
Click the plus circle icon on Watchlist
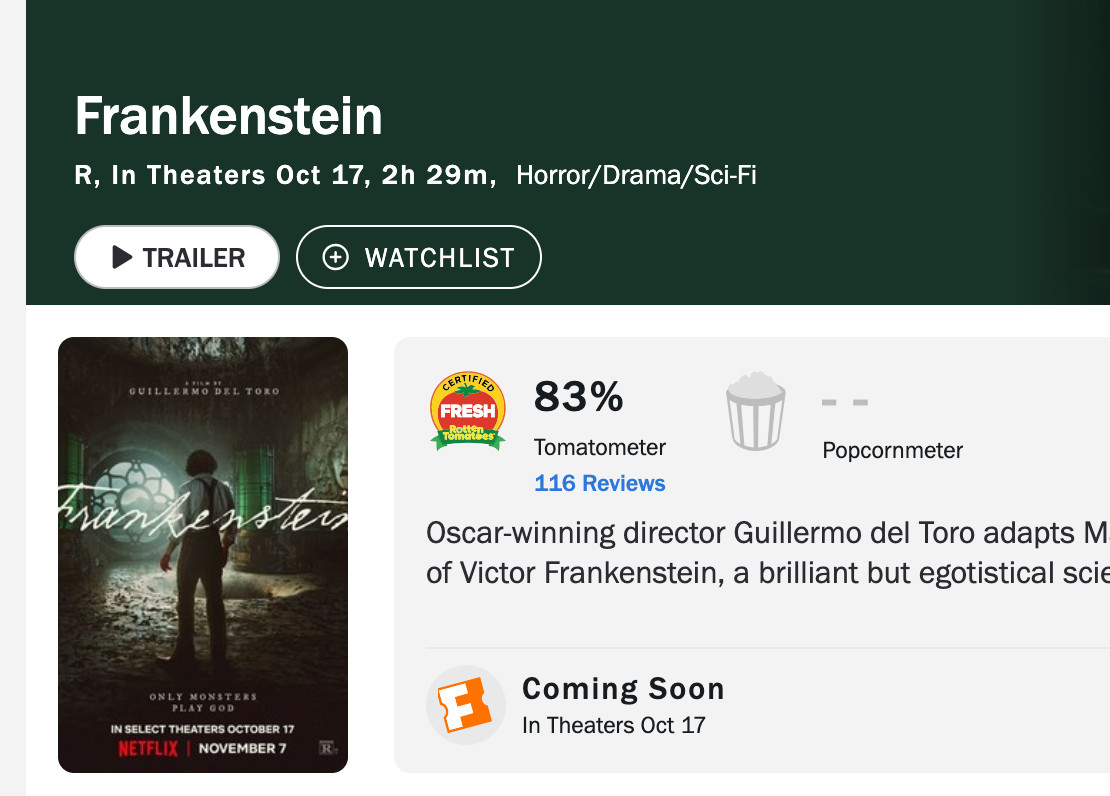point(336,258)
